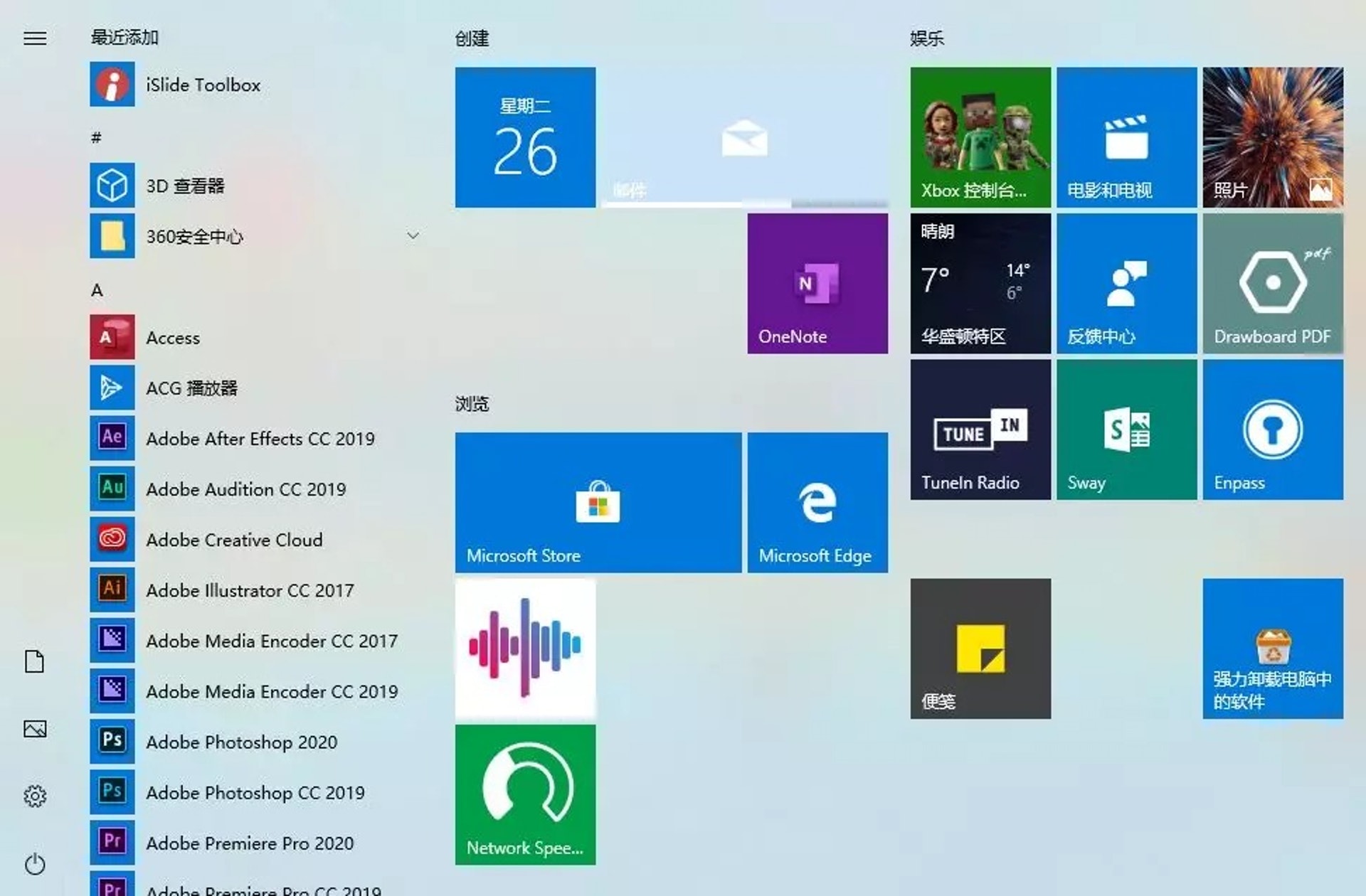Launch the Sway tile
Screen dimensions: 1366x896
coord(1126,430)
